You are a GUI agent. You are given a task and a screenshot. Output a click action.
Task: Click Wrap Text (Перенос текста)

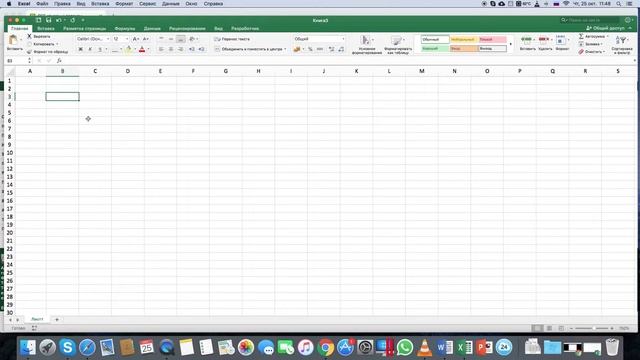click(232, 39)
